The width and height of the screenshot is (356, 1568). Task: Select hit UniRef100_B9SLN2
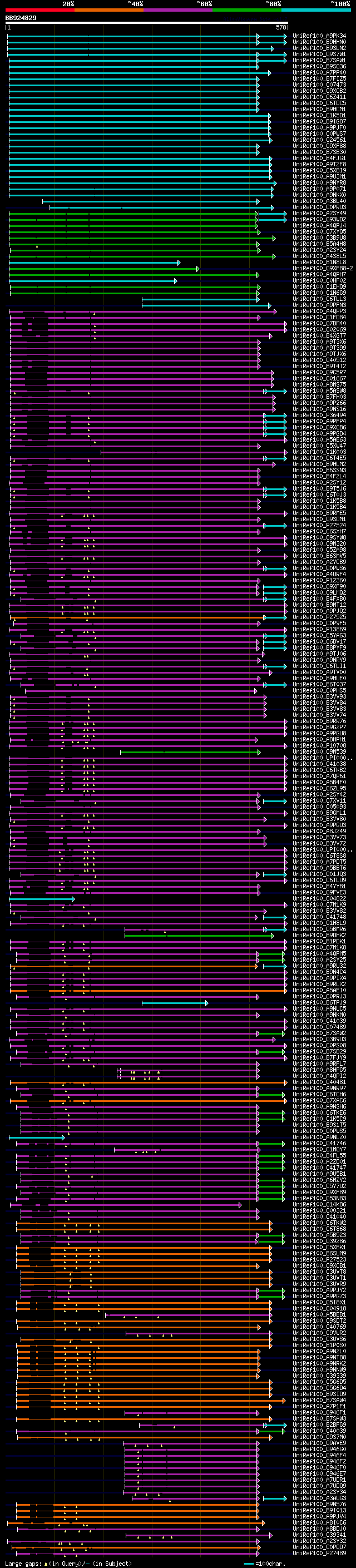[319, 48]
